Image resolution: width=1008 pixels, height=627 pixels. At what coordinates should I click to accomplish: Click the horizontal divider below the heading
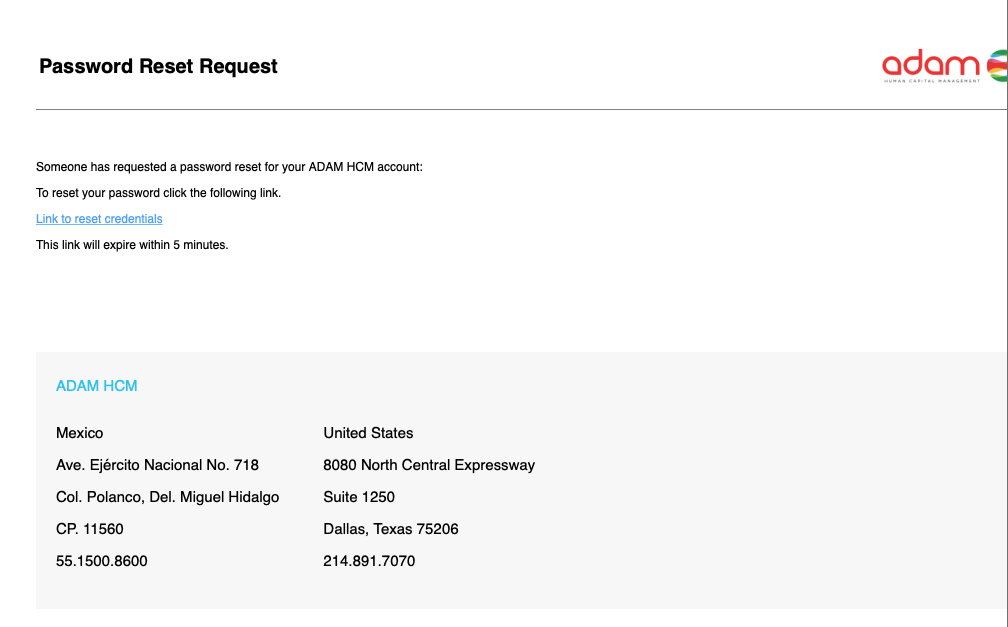point(521,109)
